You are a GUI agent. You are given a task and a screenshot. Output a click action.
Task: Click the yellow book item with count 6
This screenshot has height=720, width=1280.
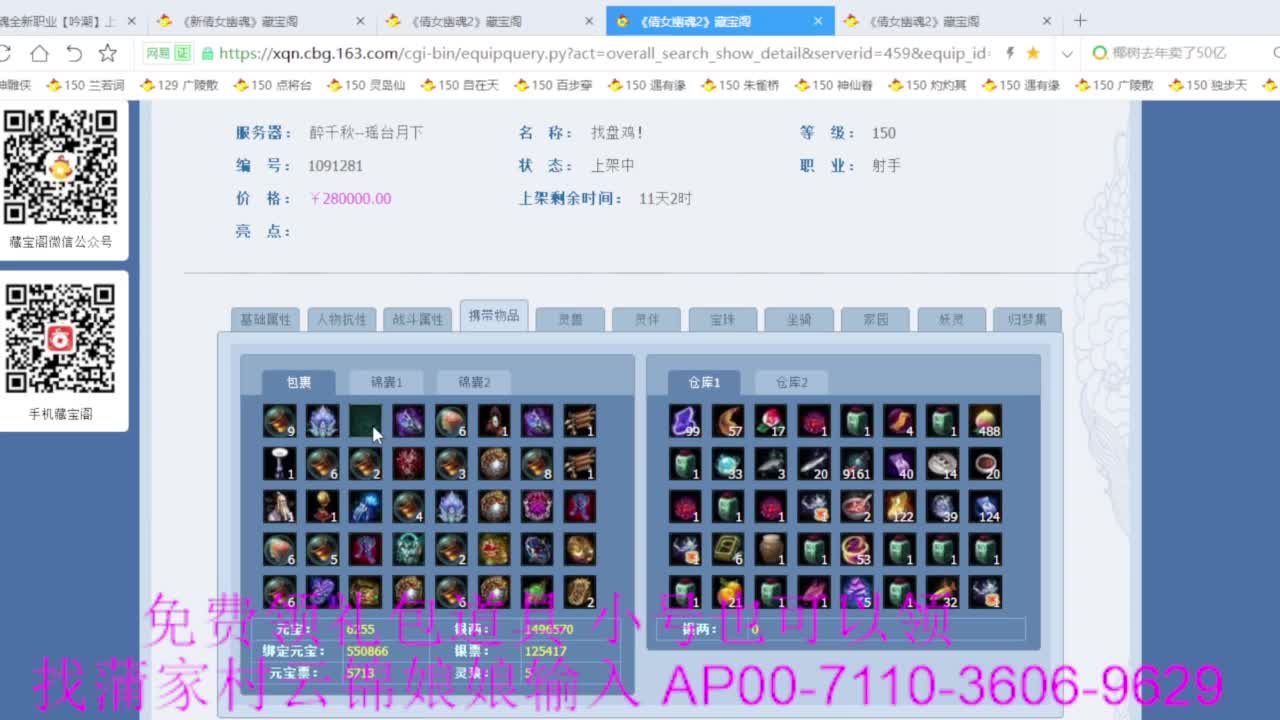point(729,549)
